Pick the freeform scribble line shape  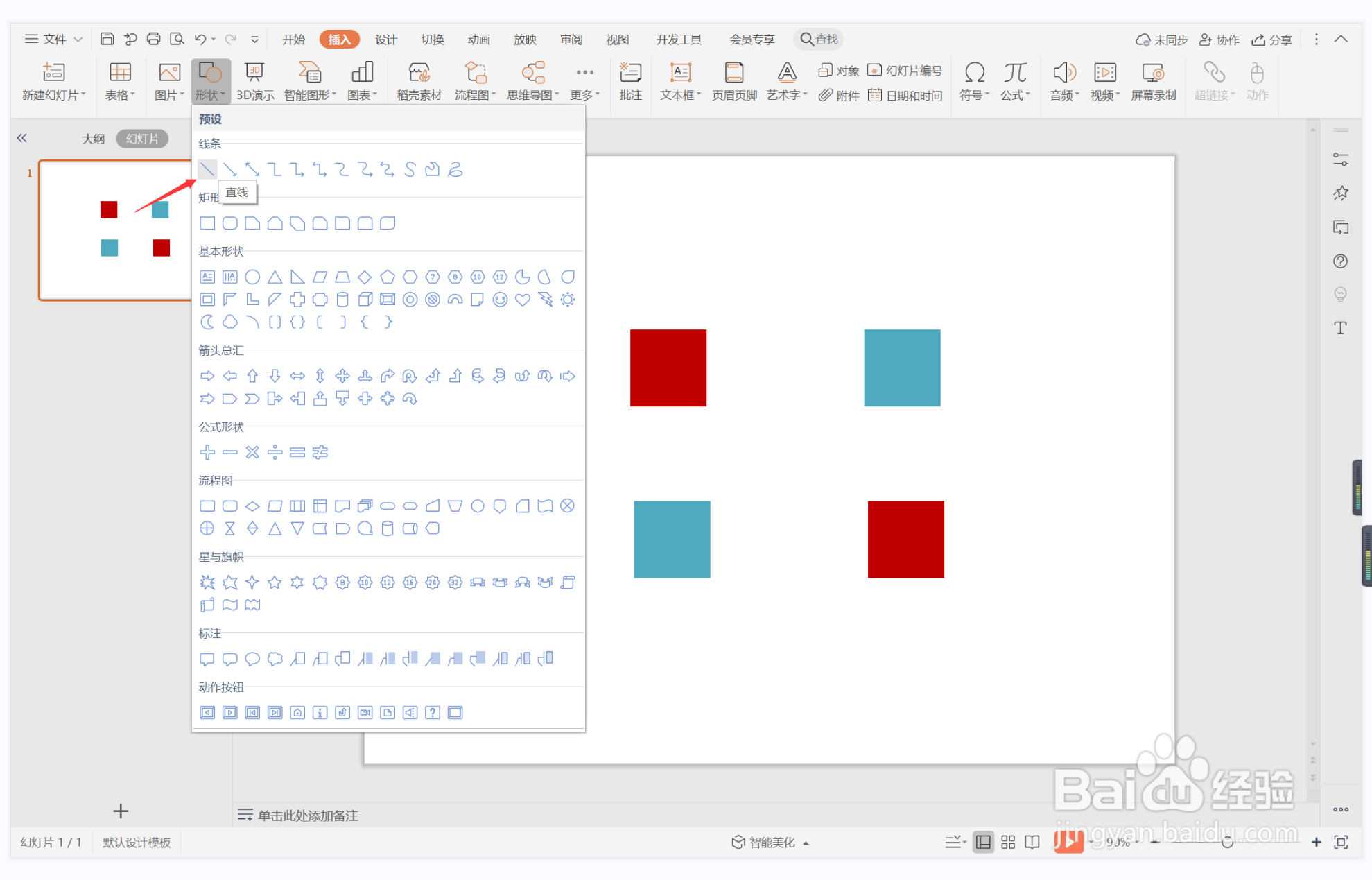(x=455, y=169)
